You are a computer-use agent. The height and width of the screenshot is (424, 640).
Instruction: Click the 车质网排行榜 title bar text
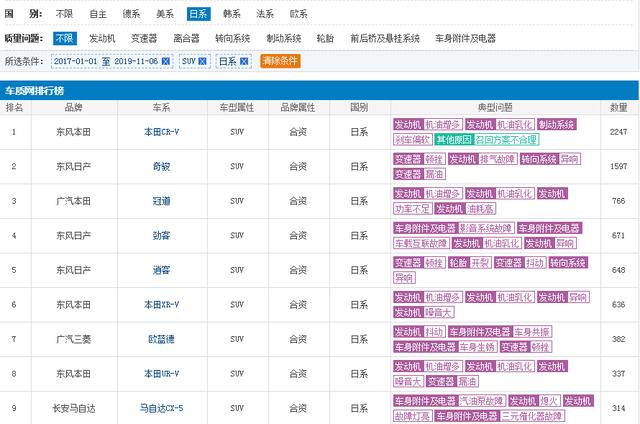[x=34, y=91]
